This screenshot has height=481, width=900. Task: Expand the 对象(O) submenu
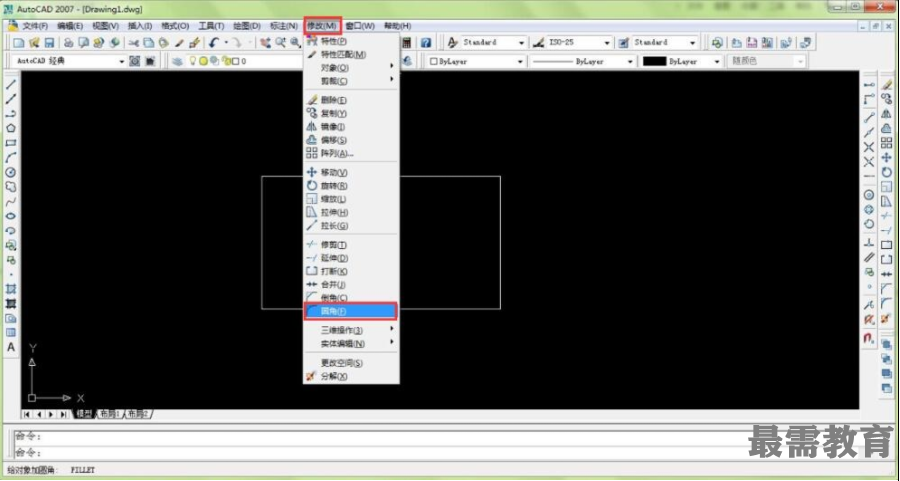[351, 68]
